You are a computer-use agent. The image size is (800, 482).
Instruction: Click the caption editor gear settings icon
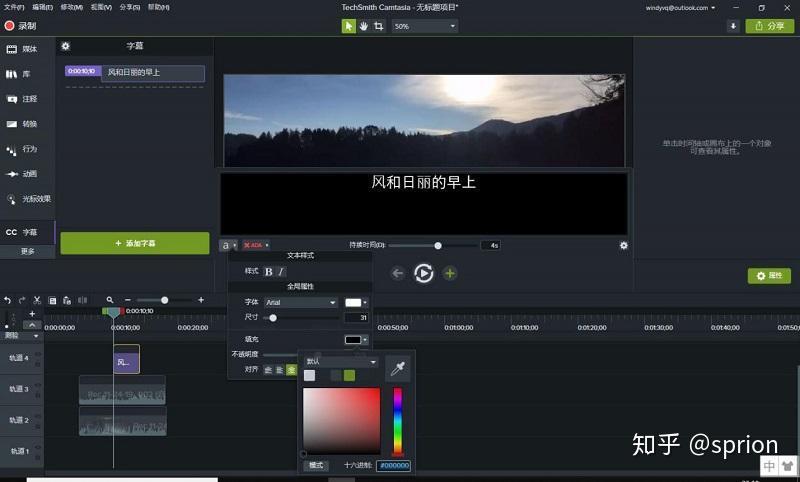[623, 245]
